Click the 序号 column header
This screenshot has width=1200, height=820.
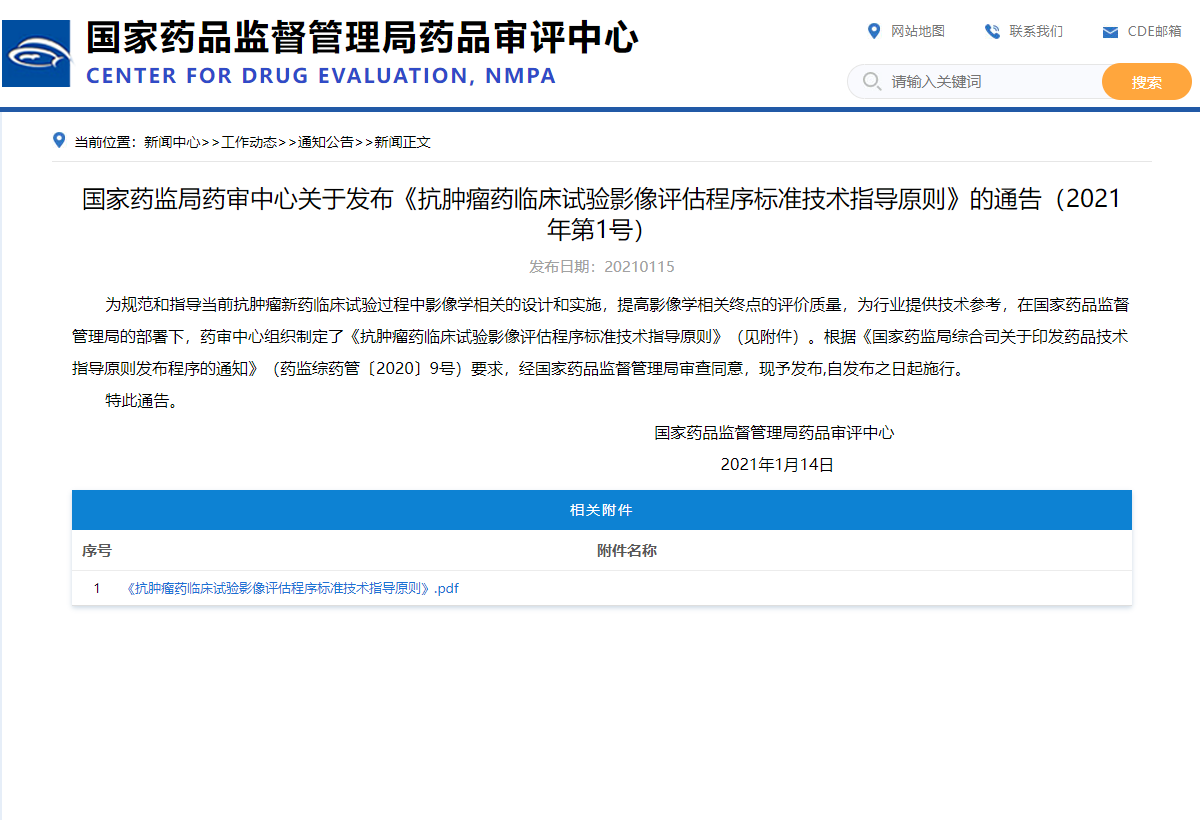[97, 551]
